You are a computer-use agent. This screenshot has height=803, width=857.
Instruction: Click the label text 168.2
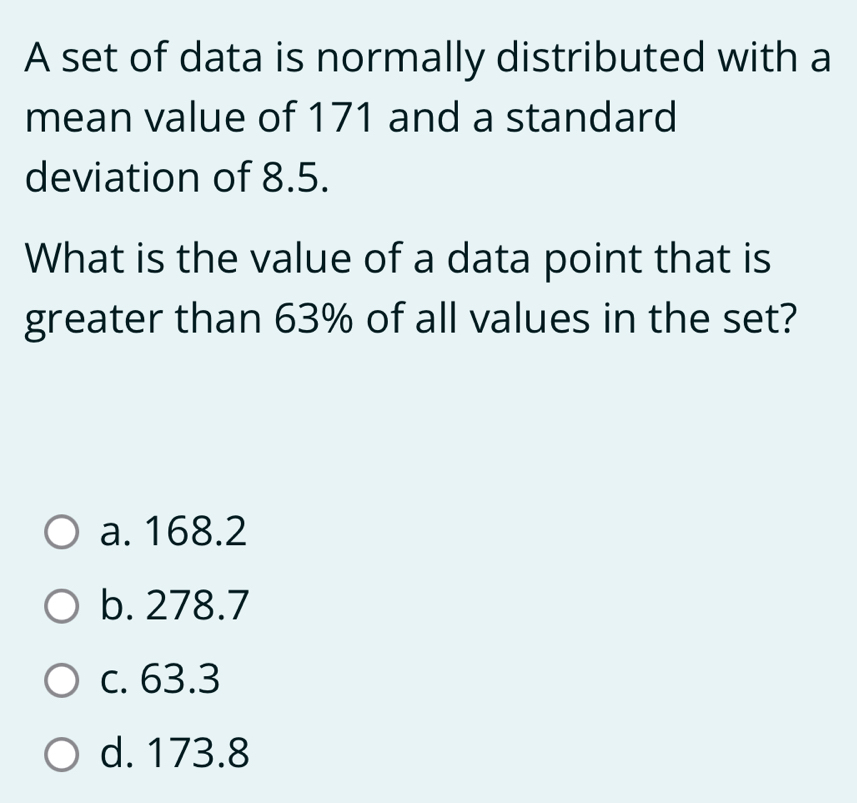coord(195,532)
